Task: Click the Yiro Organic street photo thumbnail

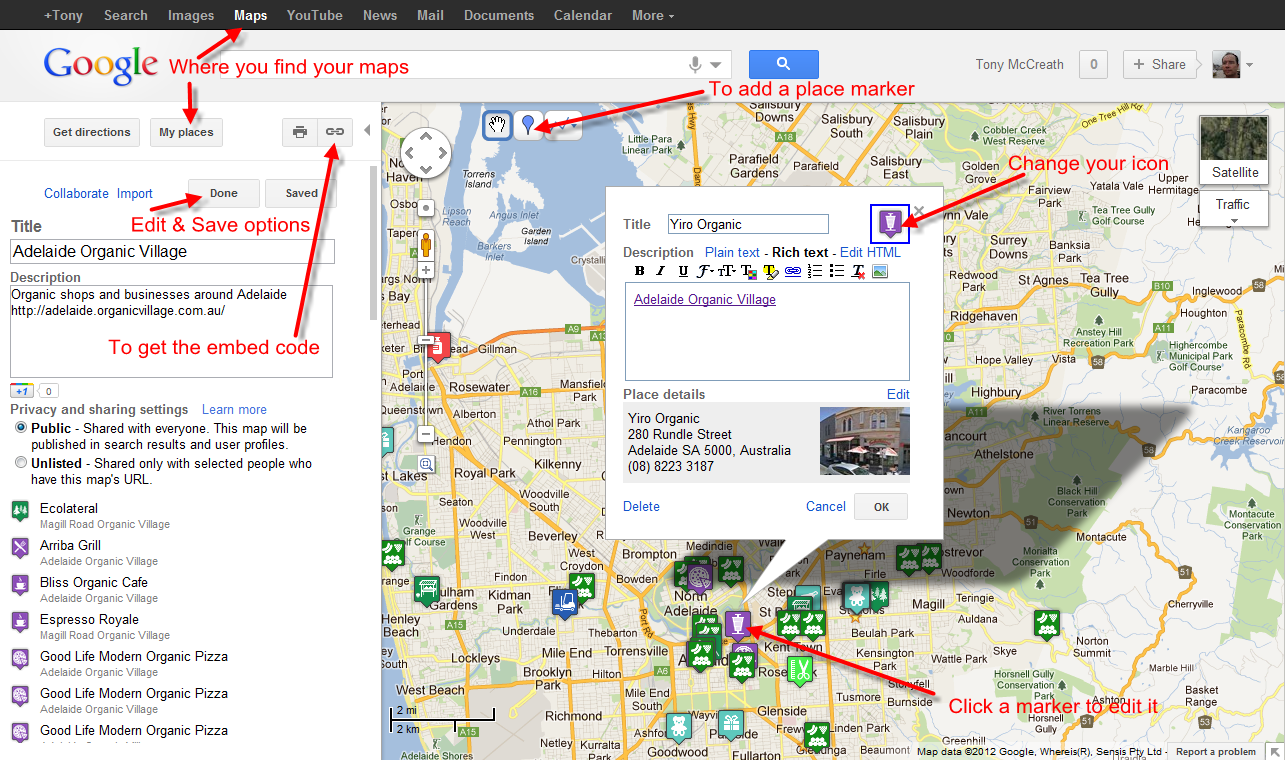Action: coord(865,440)
